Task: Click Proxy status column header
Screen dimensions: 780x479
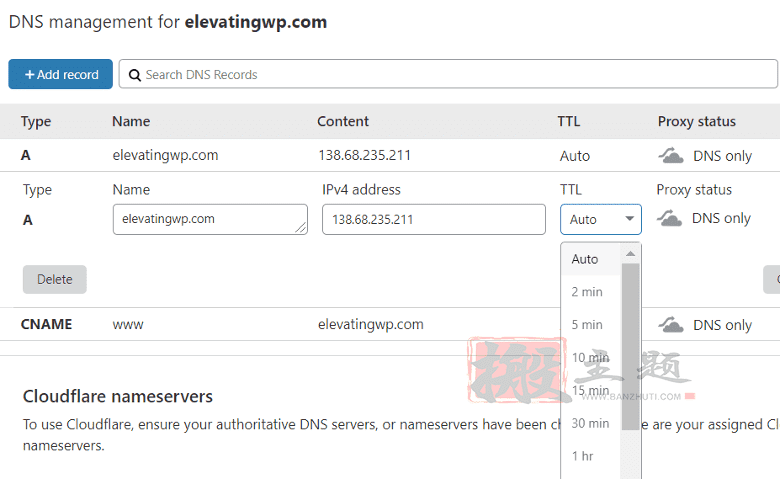Action: (x=696, y=121)
